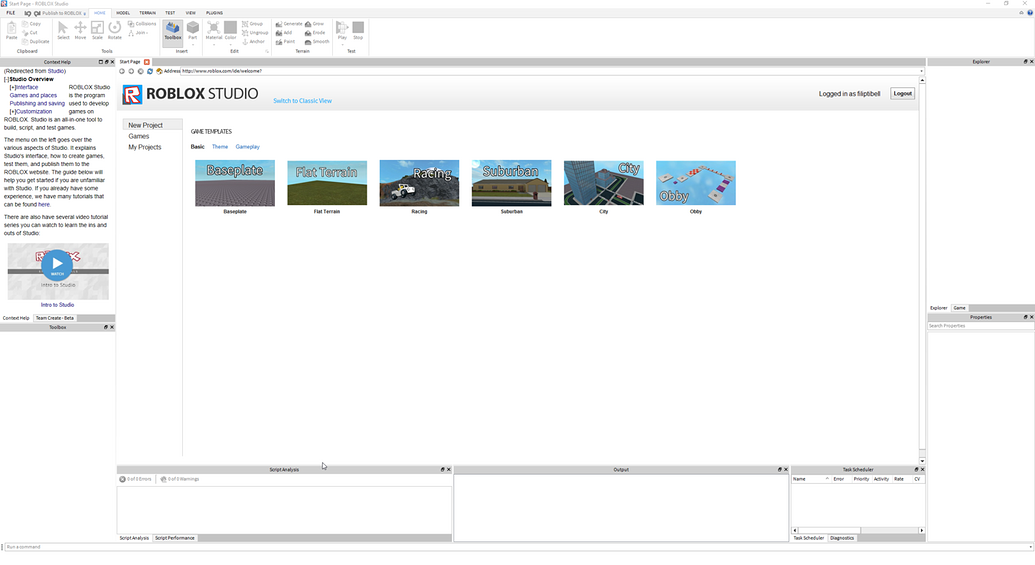Open the quick access toolbar dropdown arrow

(85, 13)
